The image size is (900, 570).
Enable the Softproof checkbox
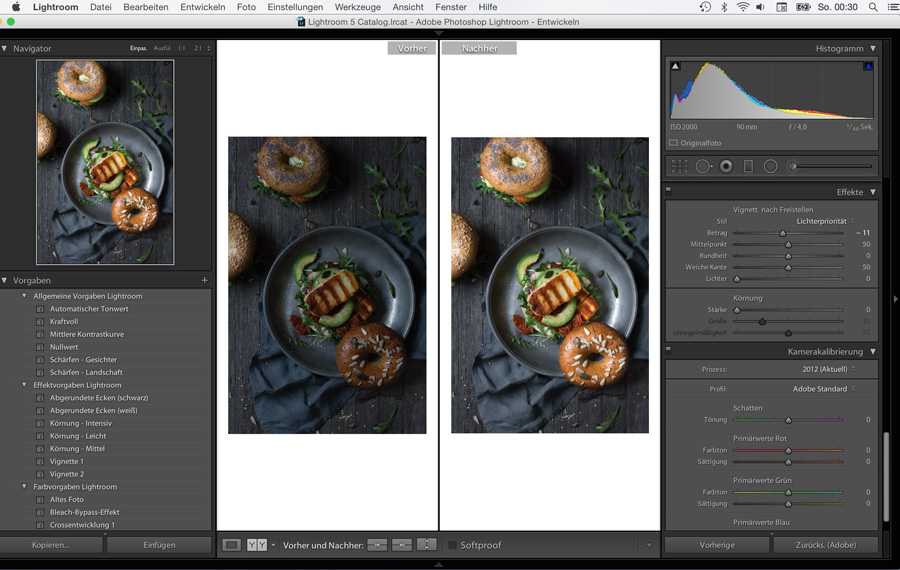coord(452,545)
